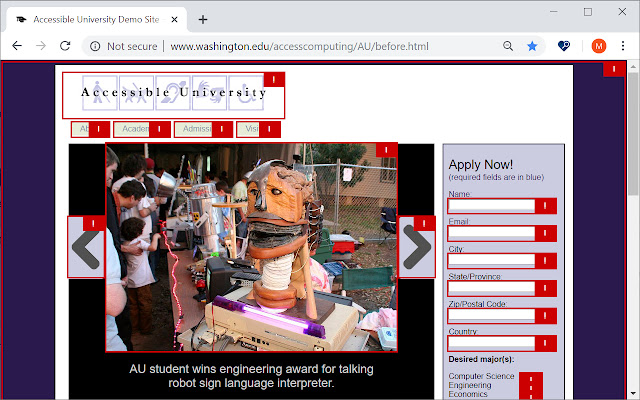Click the scrollbar up arrow
Image resolution: width=640 pixels, height=400 pixels.
(x=633, y=67)
